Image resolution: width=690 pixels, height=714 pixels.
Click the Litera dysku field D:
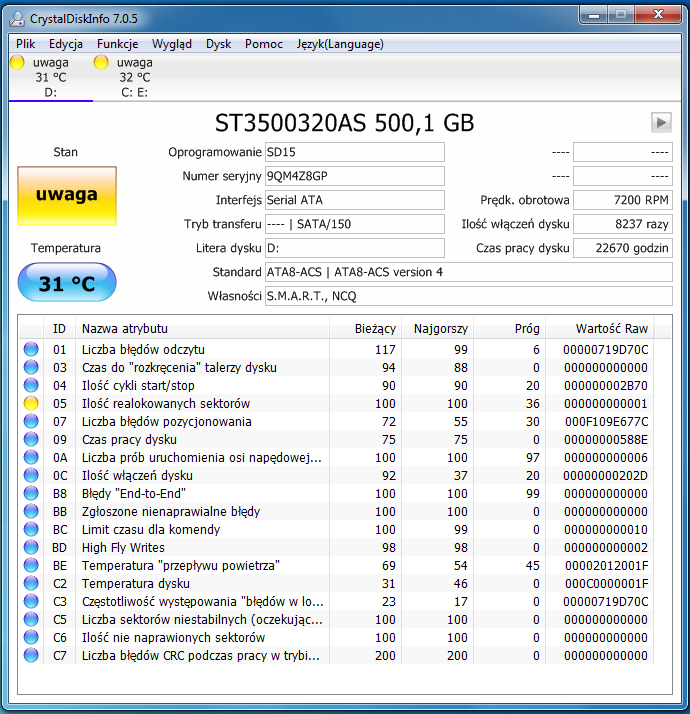(355, 248)
